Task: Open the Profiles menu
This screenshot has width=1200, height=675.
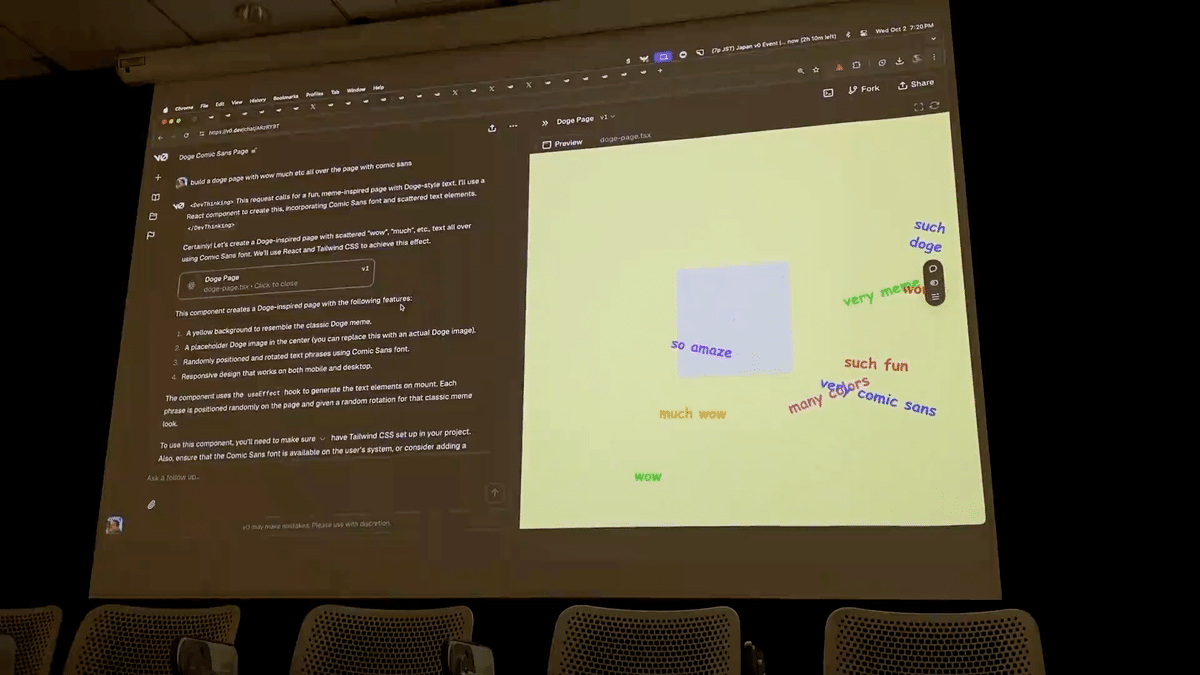Action: [315, 94]
